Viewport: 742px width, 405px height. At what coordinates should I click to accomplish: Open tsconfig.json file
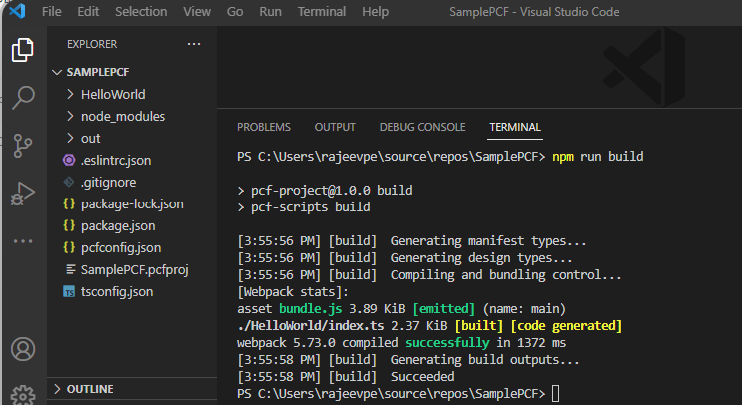pos(116,291)
